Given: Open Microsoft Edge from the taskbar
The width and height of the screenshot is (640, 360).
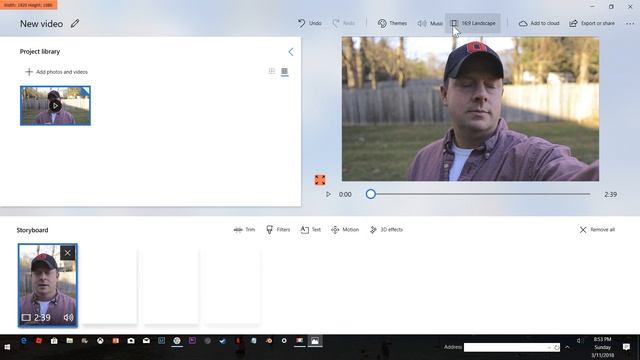Looking at the screenshot, I should (x=24, y=340).
